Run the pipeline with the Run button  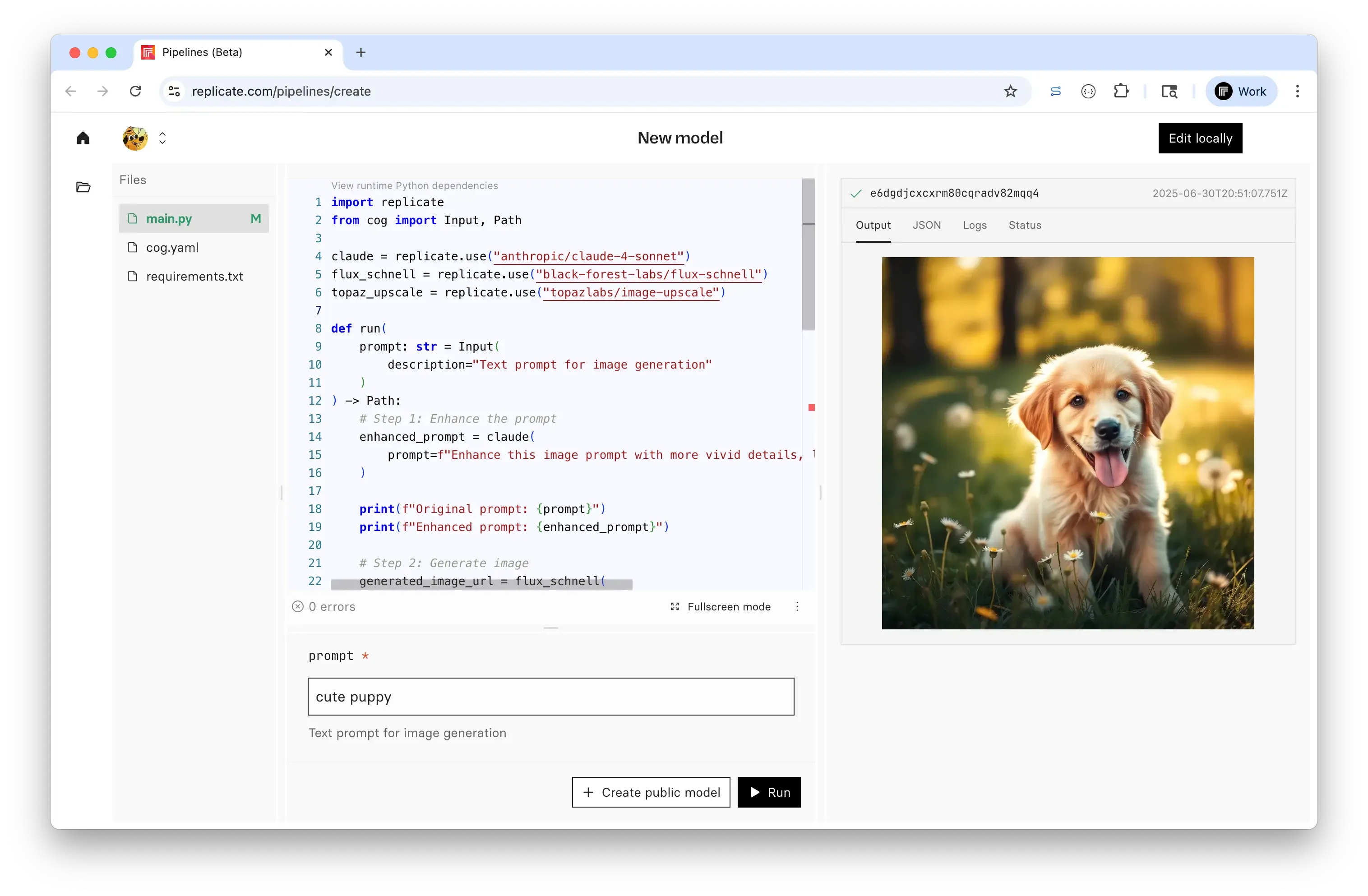click(x=769, y=792)
